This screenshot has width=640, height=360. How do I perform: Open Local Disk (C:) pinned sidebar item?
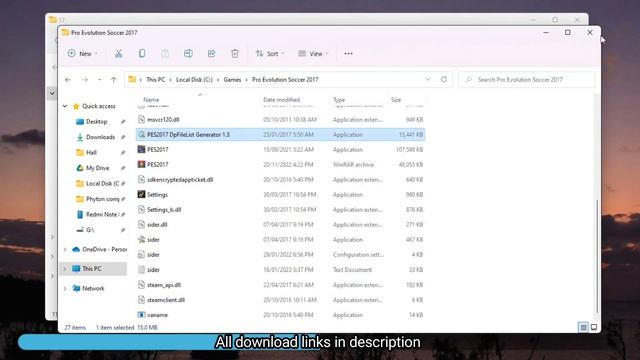(x=102, y=184)
